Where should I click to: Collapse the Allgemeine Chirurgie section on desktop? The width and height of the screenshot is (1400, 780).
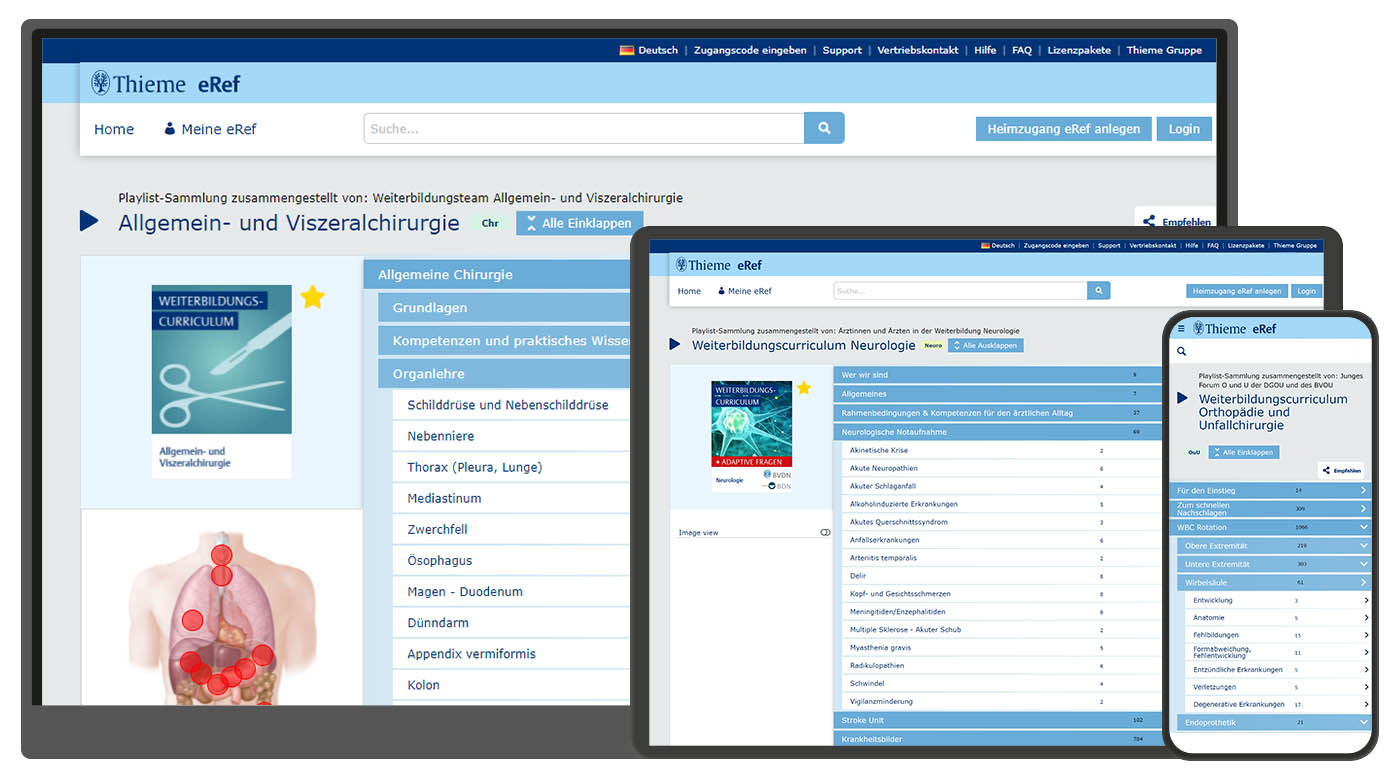tap(497, 275)
